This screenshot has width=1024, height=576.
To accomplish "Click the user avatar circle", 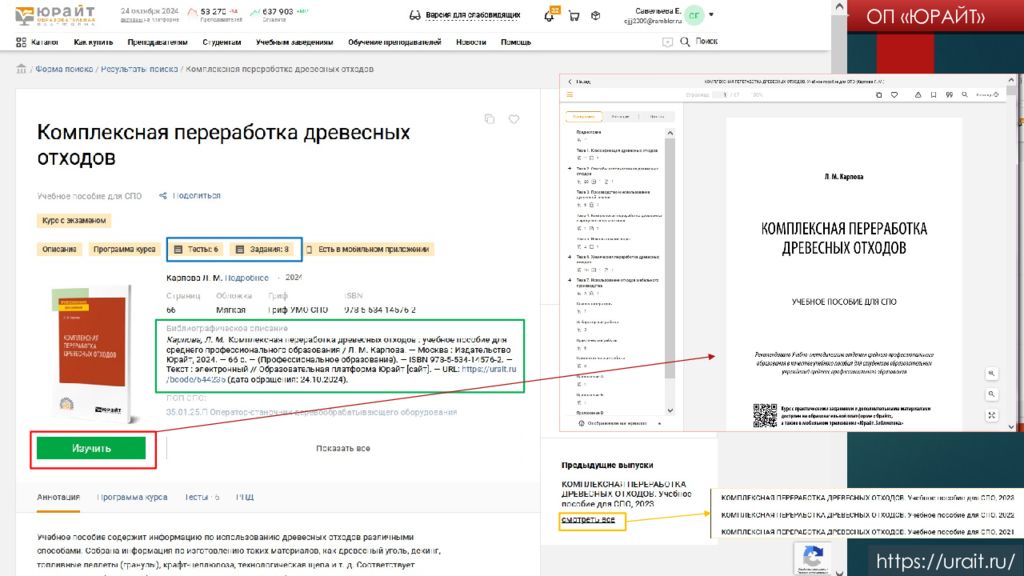I will pos(694,15).
